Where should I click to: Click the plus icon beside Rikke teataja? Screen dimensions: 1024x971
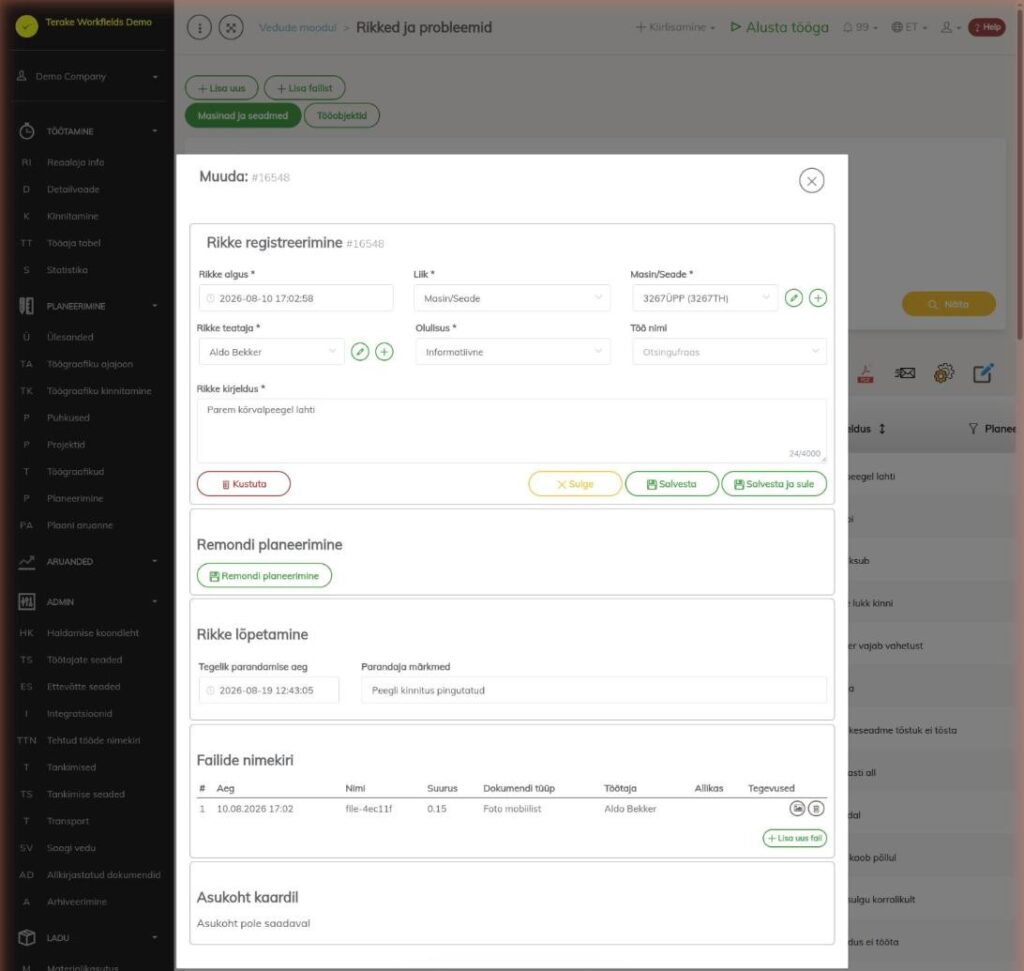[x=384, y=352]
